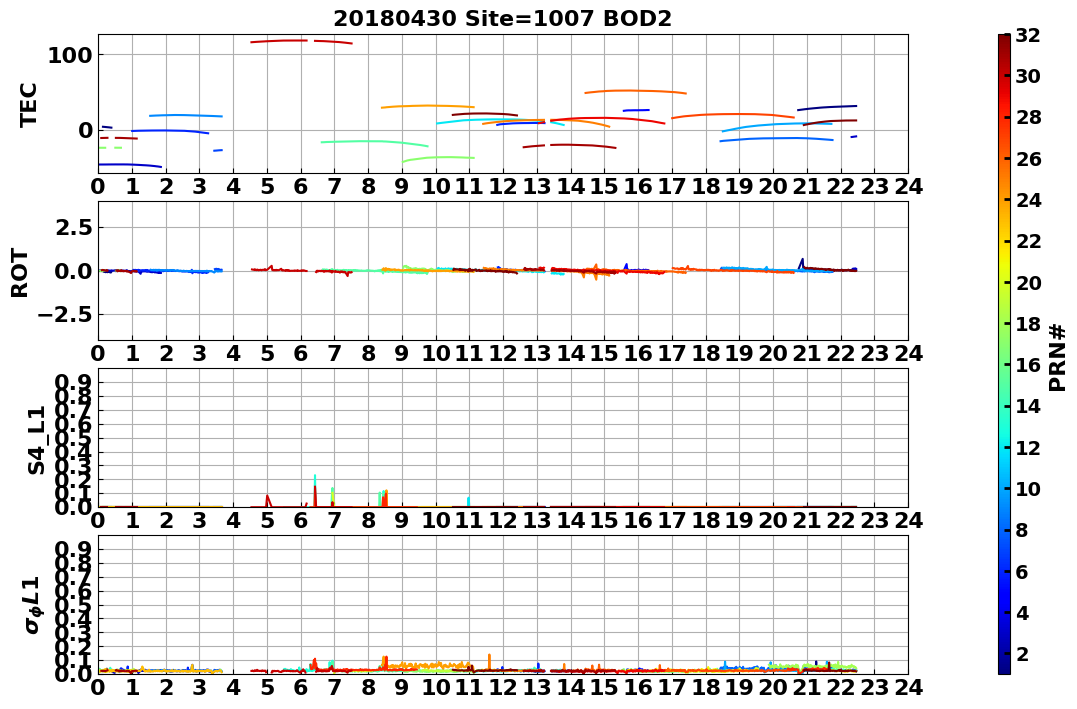Image resolution: width=1077 pixels, height=709 pixels.
Task: Click the ROT panel y-tick '2.5'
Action: (x=74, y=227)
